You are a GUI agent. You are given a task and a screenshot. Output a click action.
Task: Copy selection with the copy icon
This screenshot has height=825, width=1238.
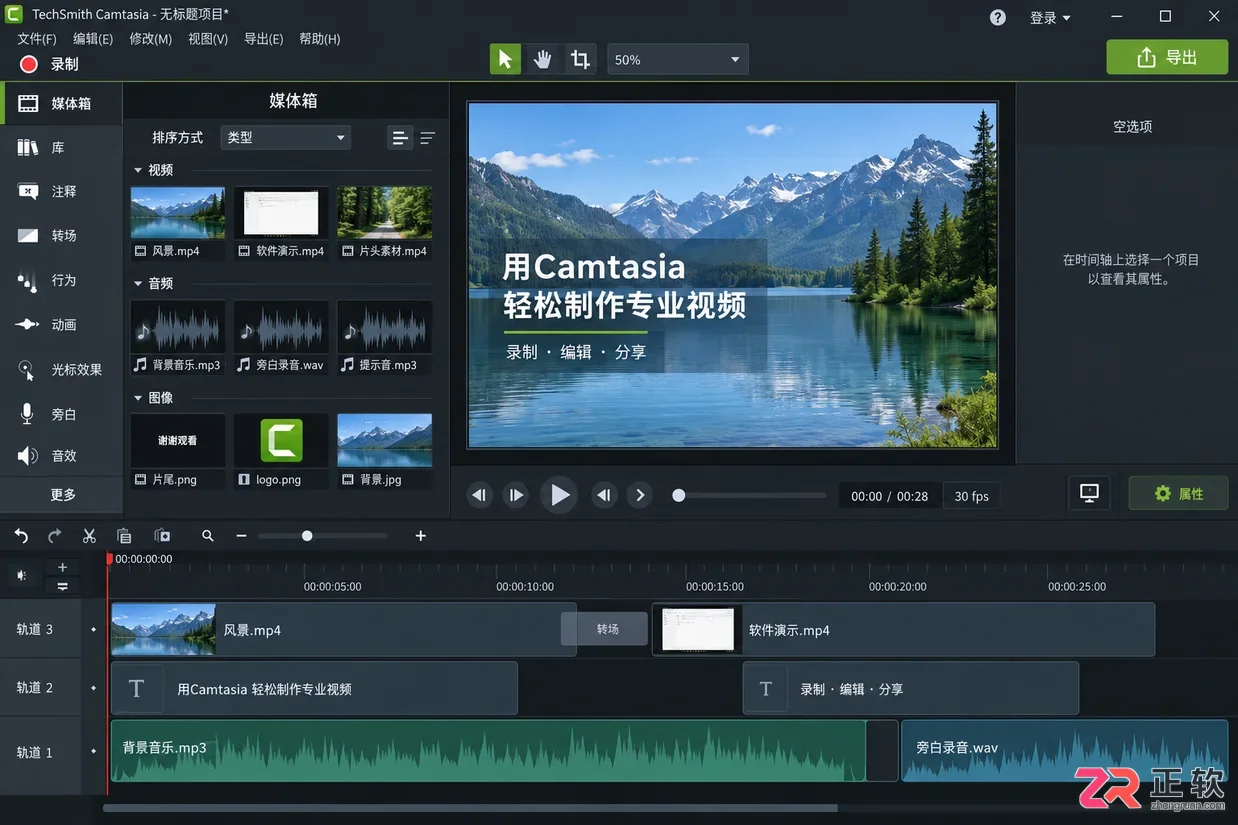124,536
